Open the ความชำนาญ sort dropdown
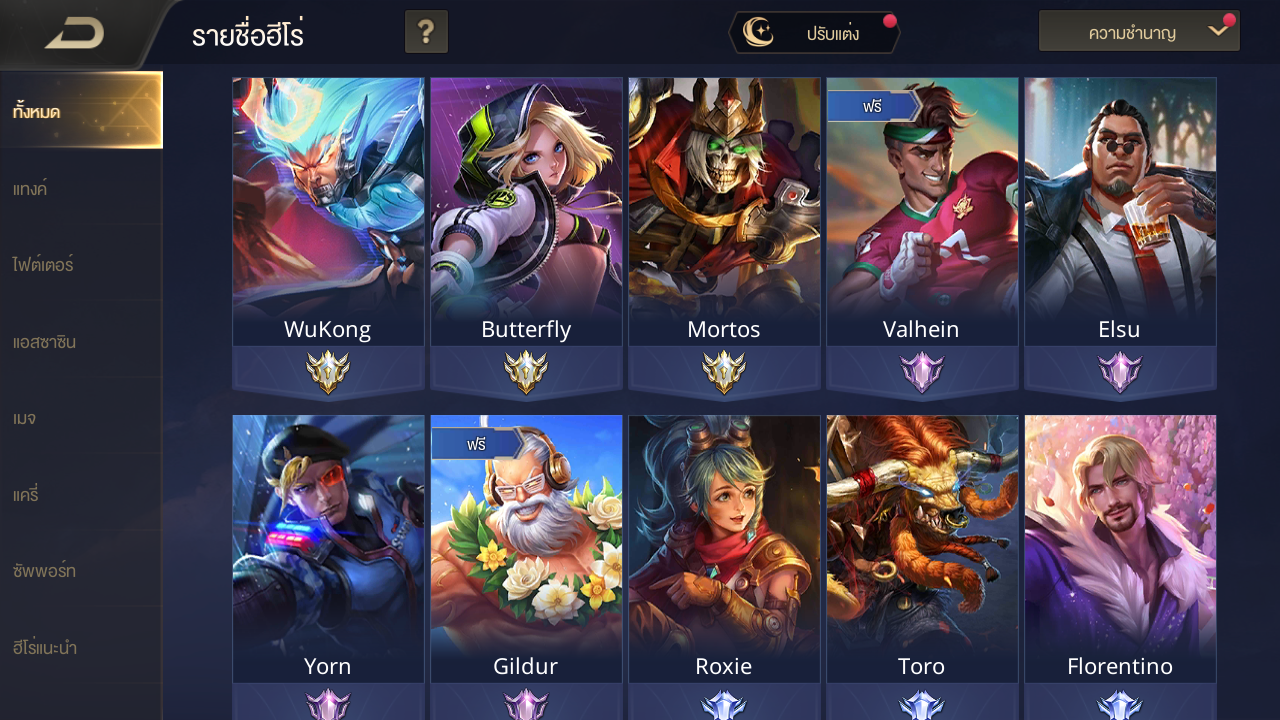 pos(1139,32)
